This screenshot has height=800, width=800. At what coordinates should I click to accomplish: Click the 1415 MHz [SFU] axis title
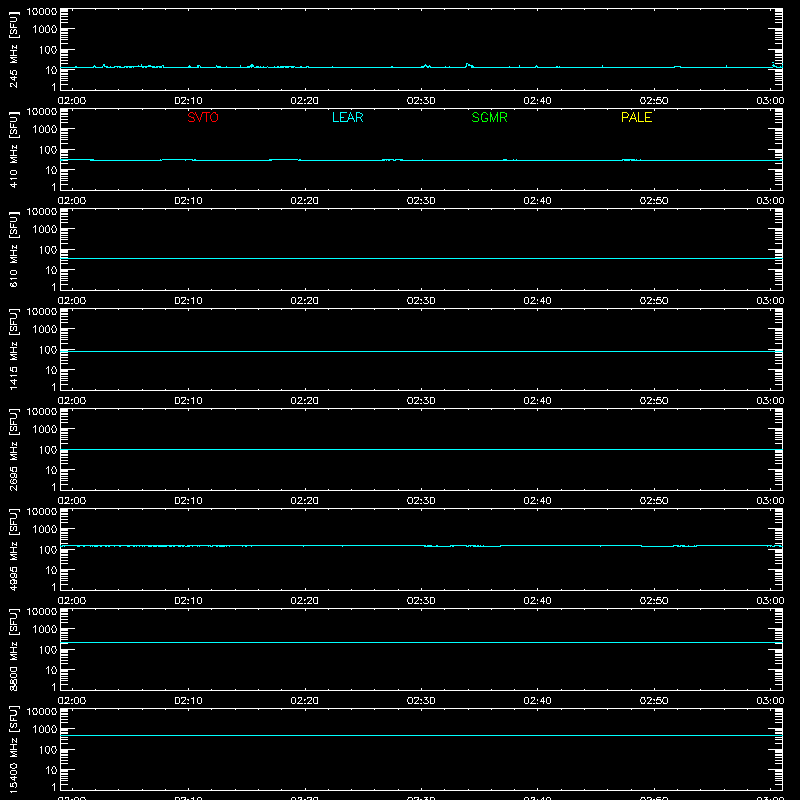pos(13,349)
